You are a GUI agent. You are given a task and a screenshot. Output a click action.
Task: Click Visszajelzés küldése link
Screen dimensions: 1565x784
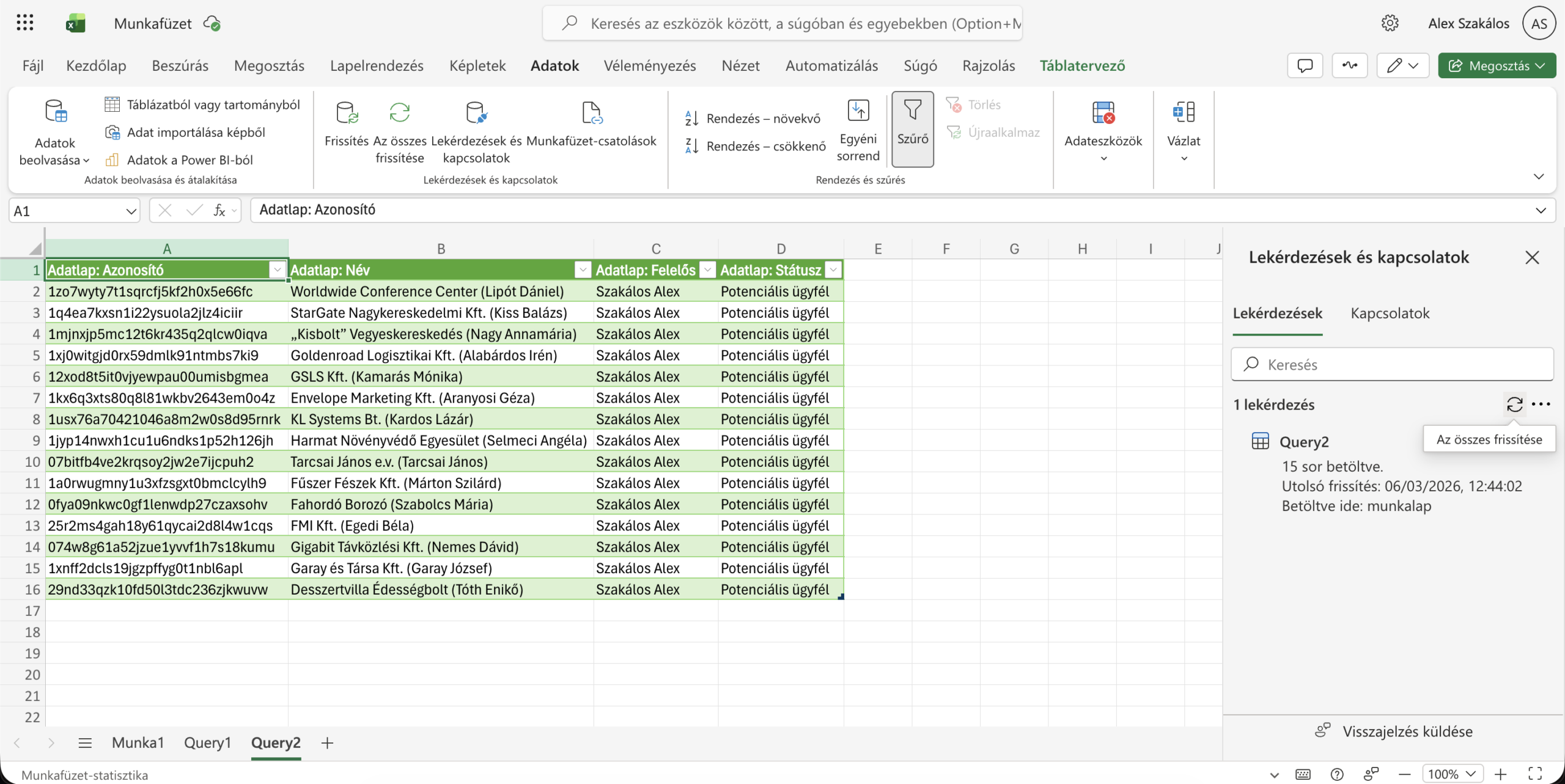[x=1407, y=731]
